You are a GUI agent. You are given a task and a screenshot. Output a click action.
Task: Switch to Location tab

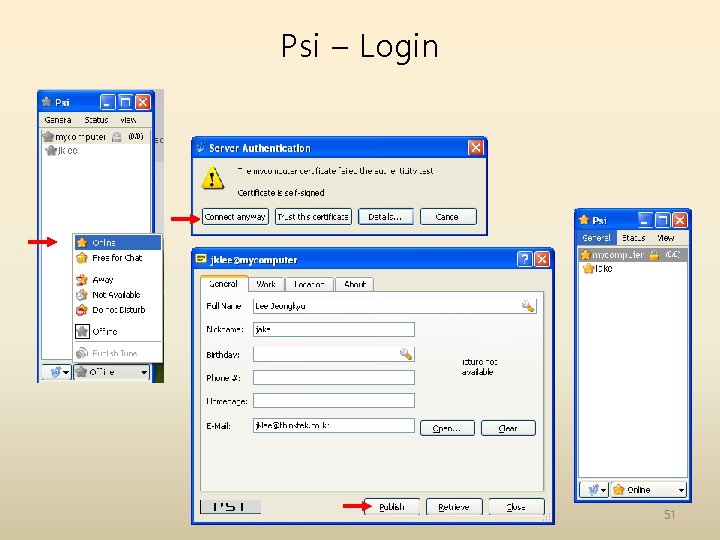309,284
